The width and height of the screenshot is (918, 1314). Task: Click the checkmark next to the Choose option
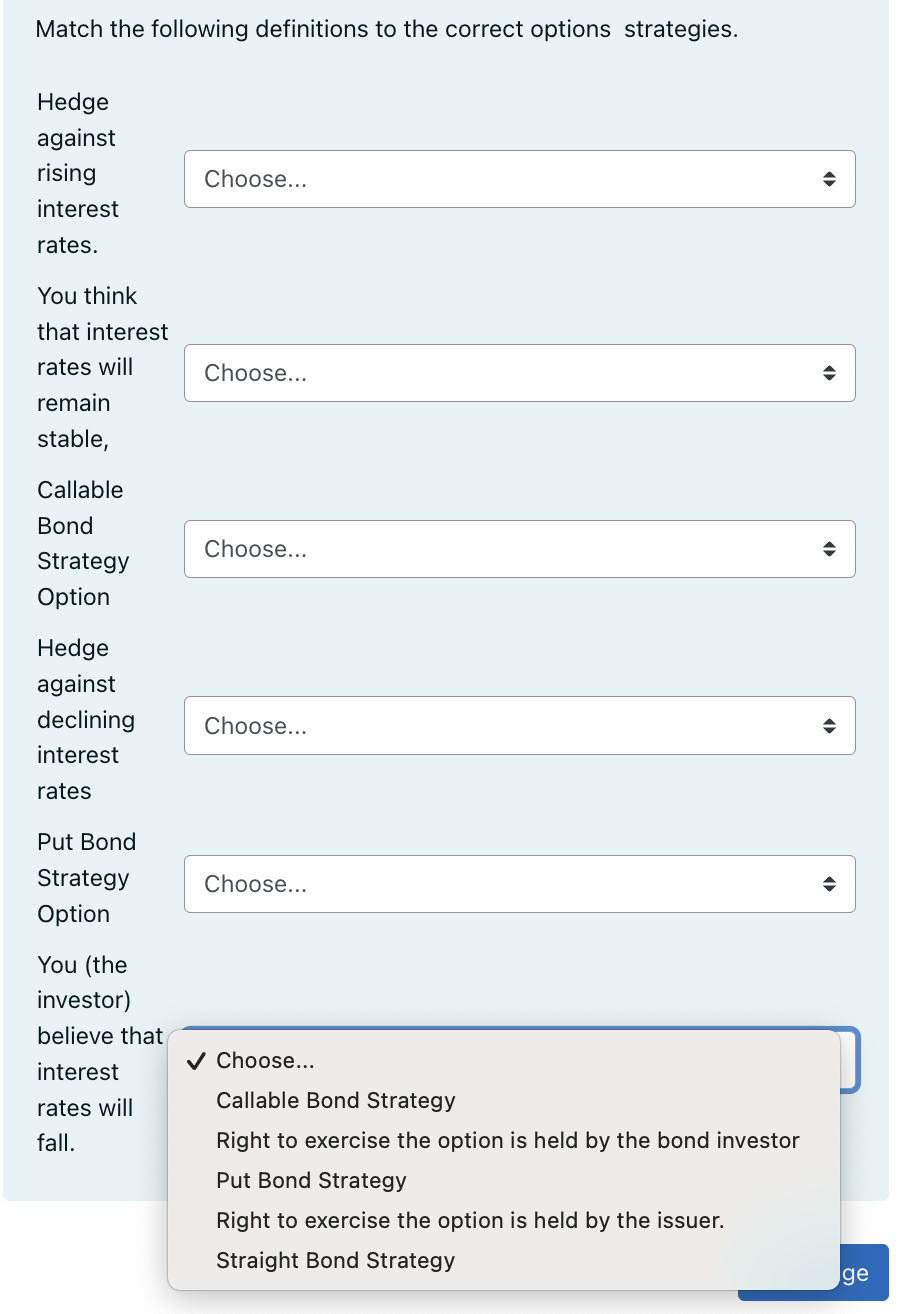(x=196, y=1060)
